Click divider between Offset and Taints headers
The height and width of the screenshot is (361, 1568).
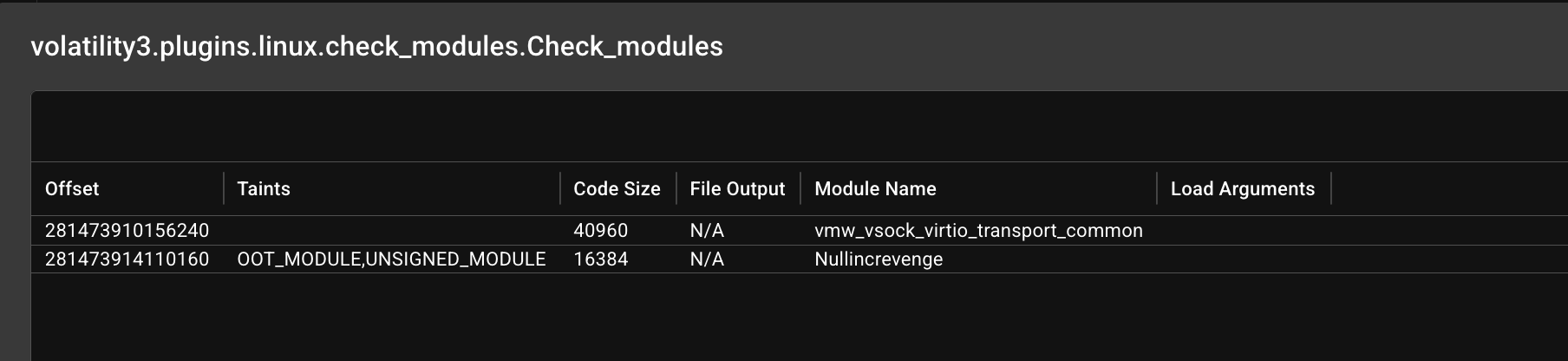coord(224,188)
